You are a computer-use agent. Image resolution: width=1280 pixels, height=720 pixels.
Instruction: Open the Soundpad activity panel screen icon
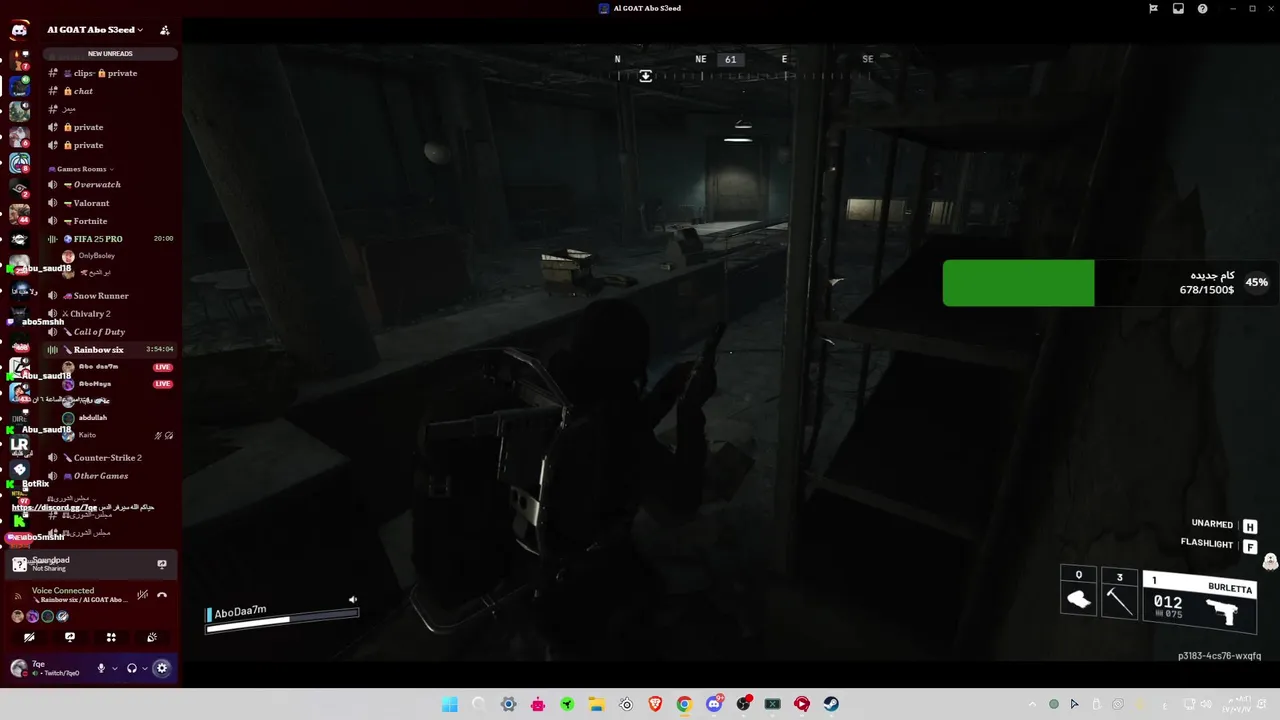tap(162, 564)
